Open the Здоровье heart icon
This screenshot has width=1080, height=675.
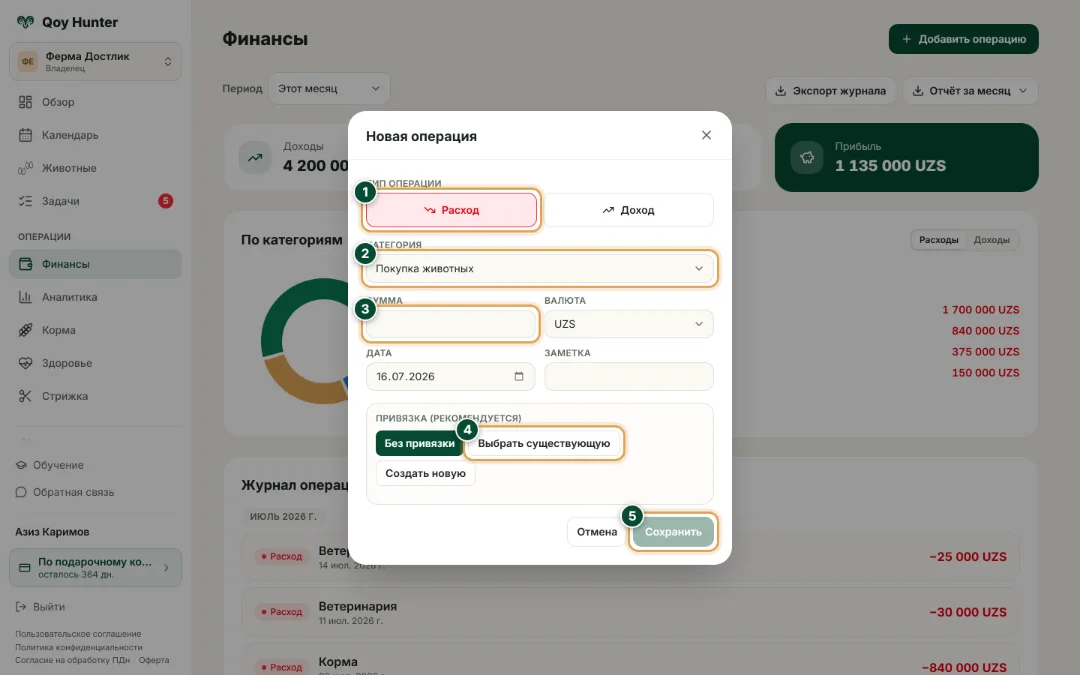point(25,363)
